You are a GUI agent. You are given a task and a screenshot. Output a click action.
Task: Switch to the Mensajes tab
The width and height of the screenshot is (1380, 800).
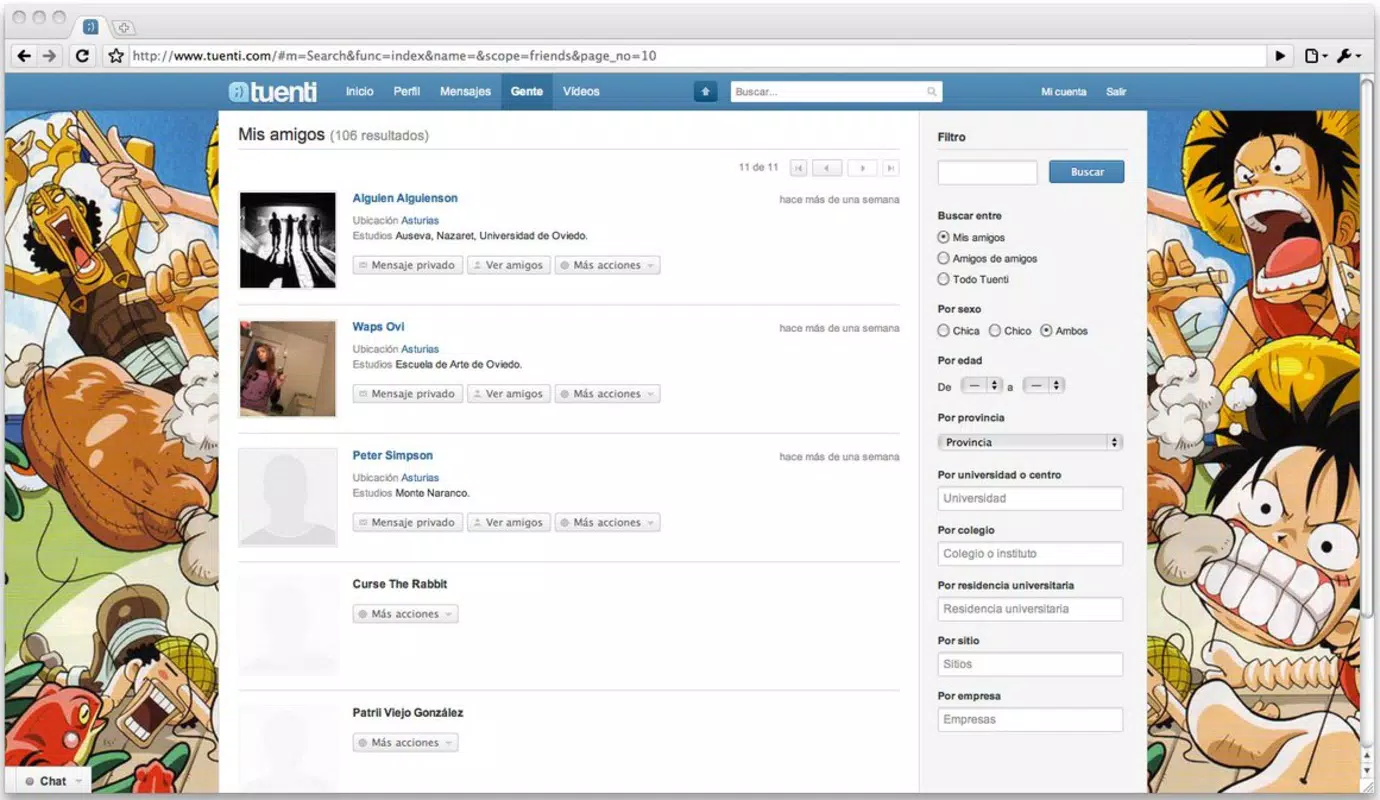tap(465, 92)
